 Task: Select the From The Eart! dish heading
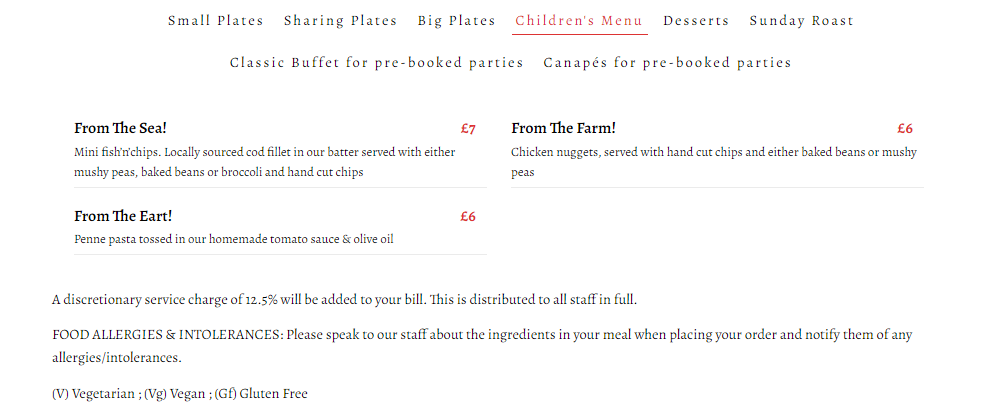(x=124, y=216)
